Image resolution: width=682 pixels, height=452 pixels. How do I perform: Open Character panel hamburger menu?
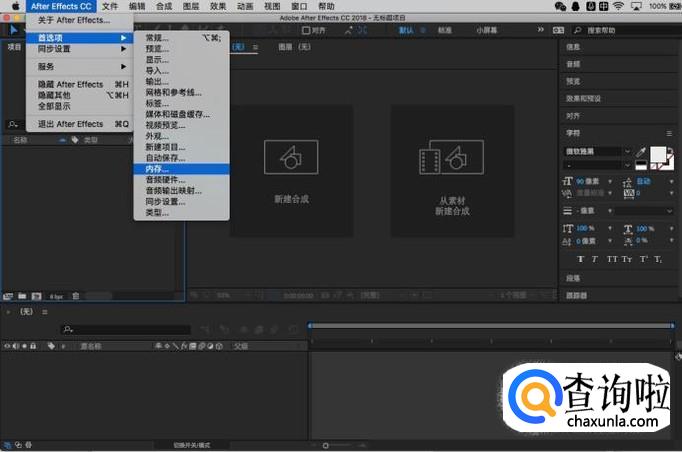(669, 133)
